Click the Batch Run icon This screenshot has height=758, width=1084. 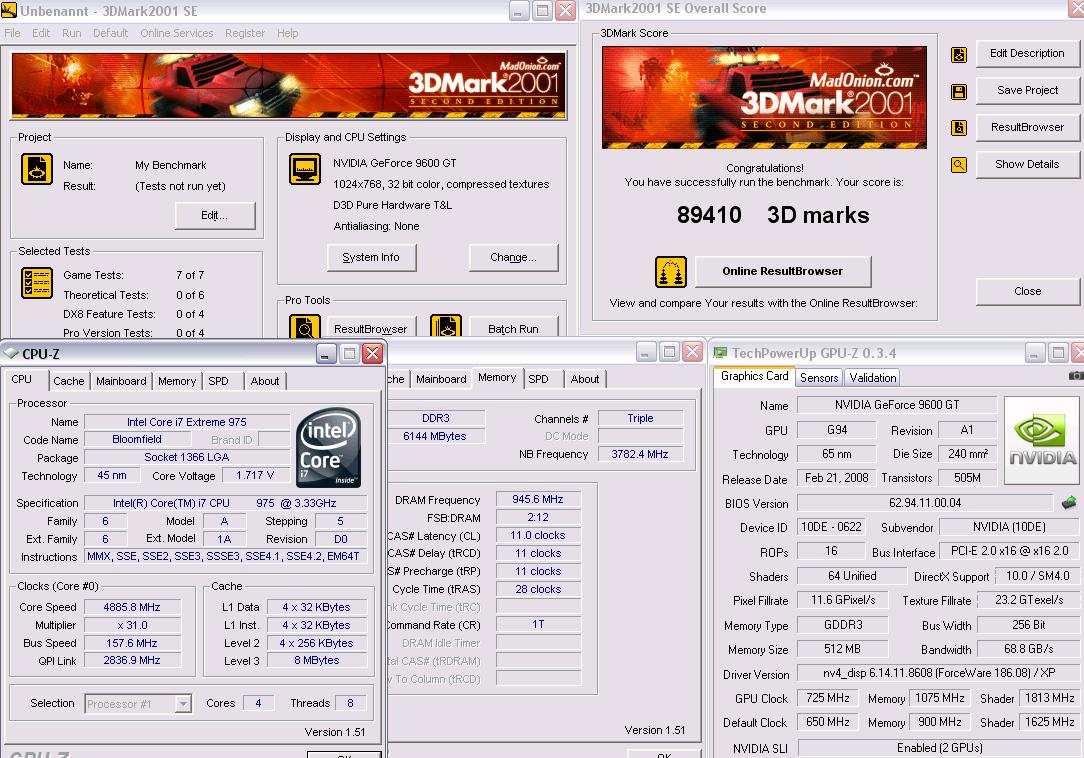point(446,326)
